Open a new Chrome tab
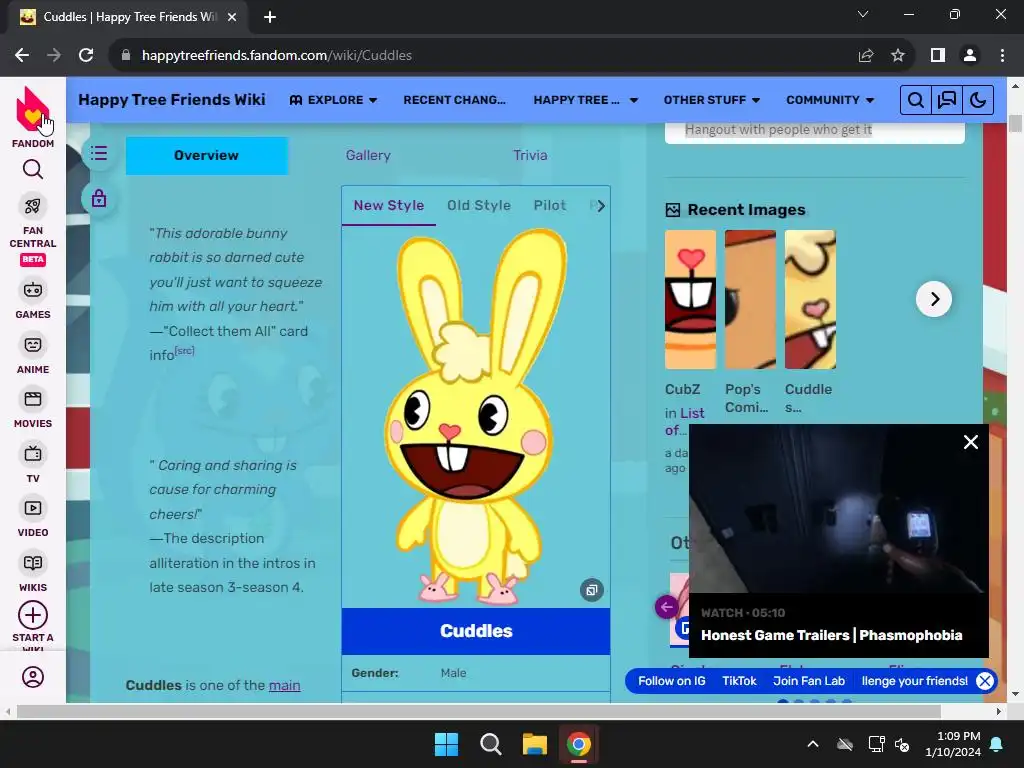 click(x=270, y=17)
